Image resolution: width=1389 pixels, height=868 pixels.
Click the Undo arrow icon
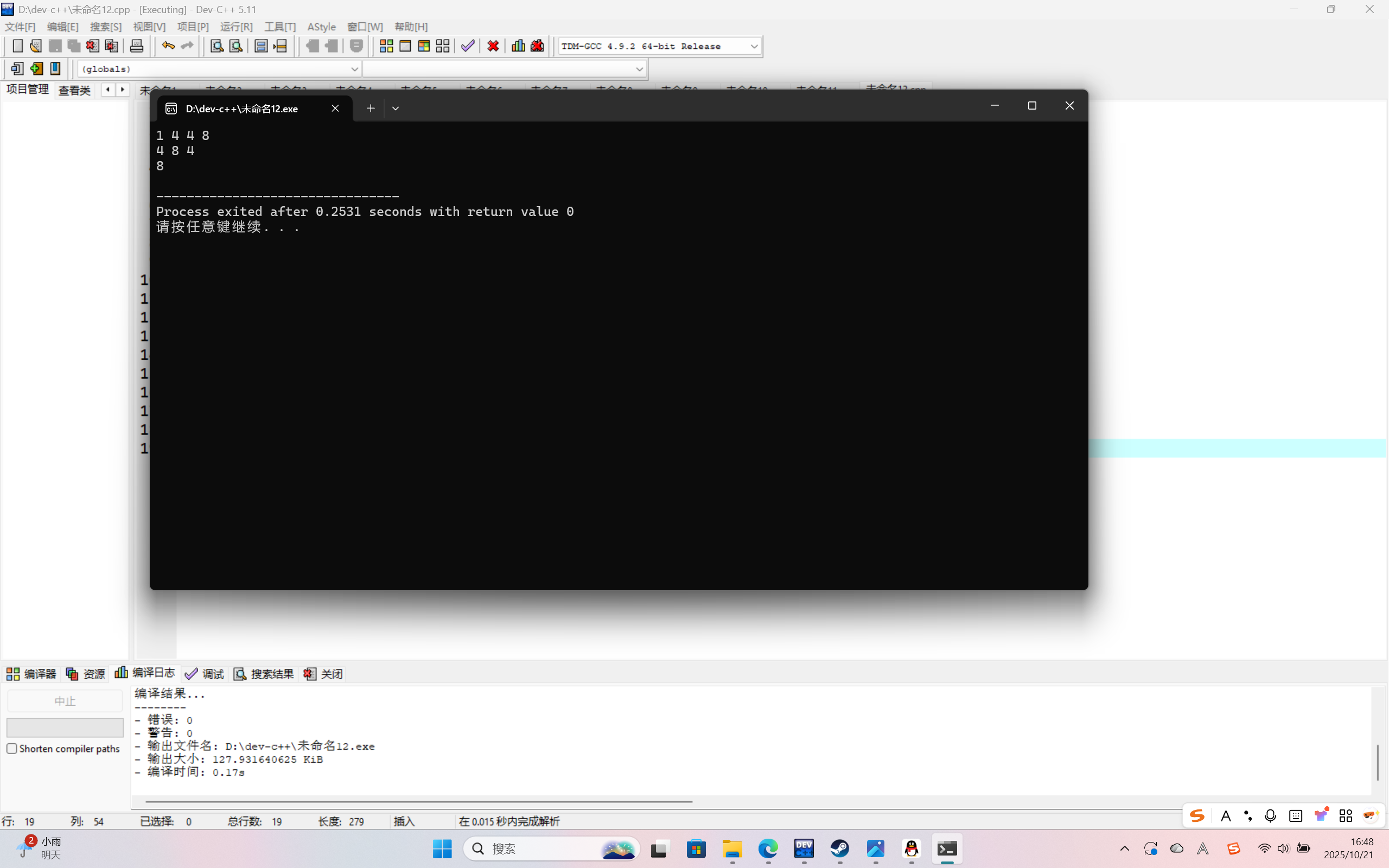[168, 46]
